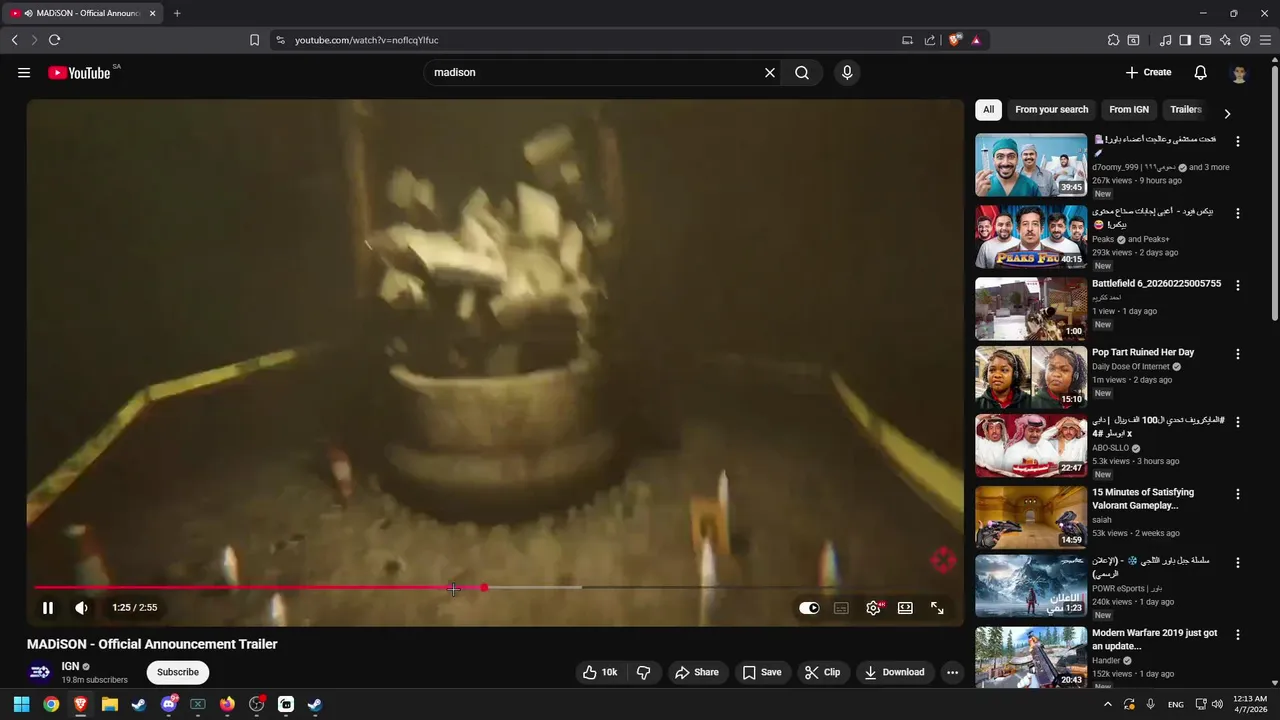Seek into the gray buffered progress segment

coord(534,587)
